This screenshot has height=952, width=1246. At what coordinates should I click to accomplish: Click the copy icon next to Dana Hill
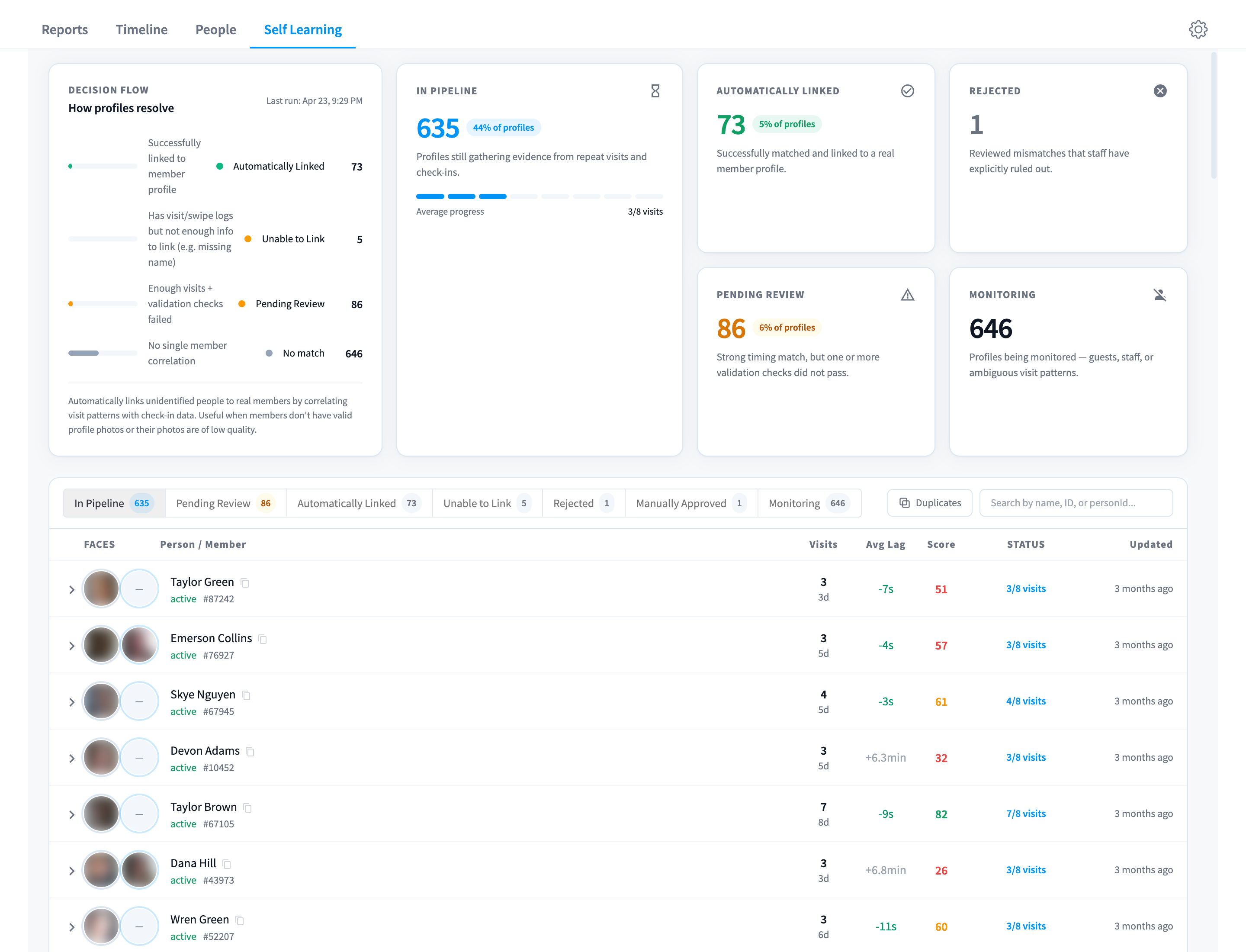tap(227, 864)
